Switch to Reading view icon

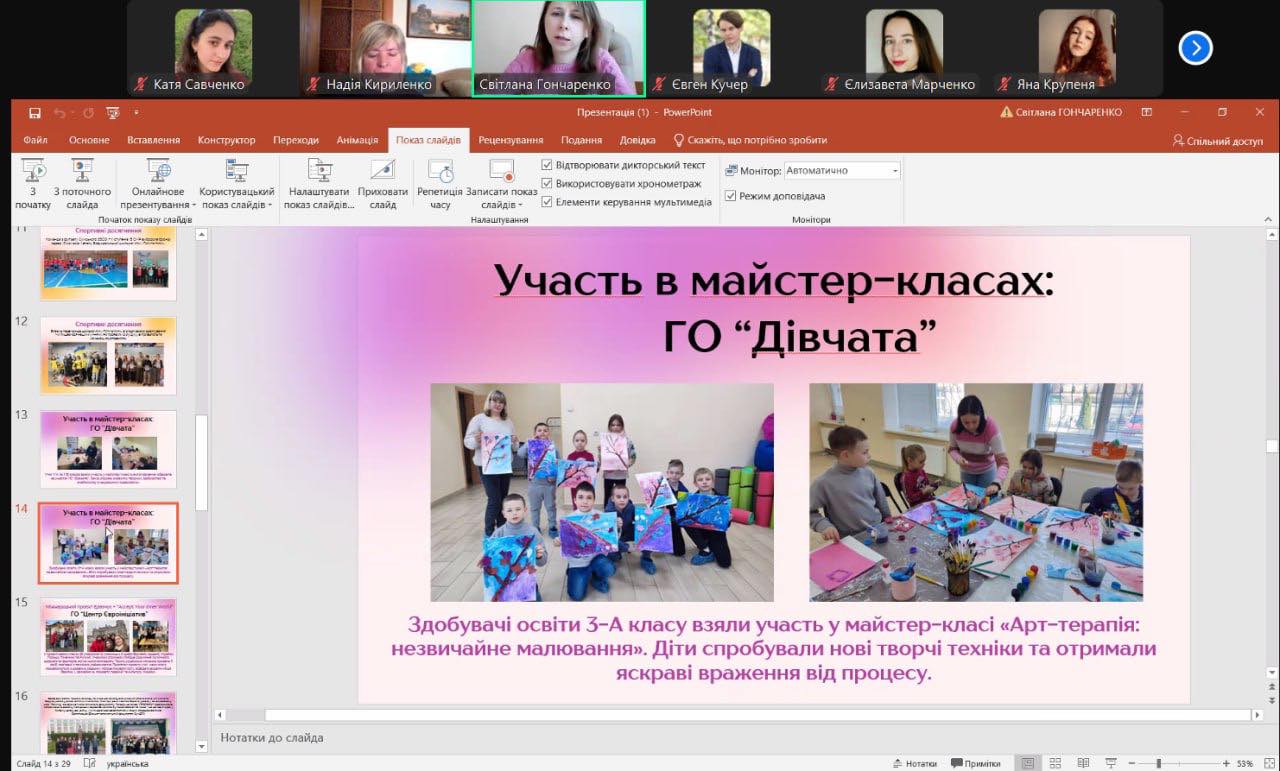1081,763
